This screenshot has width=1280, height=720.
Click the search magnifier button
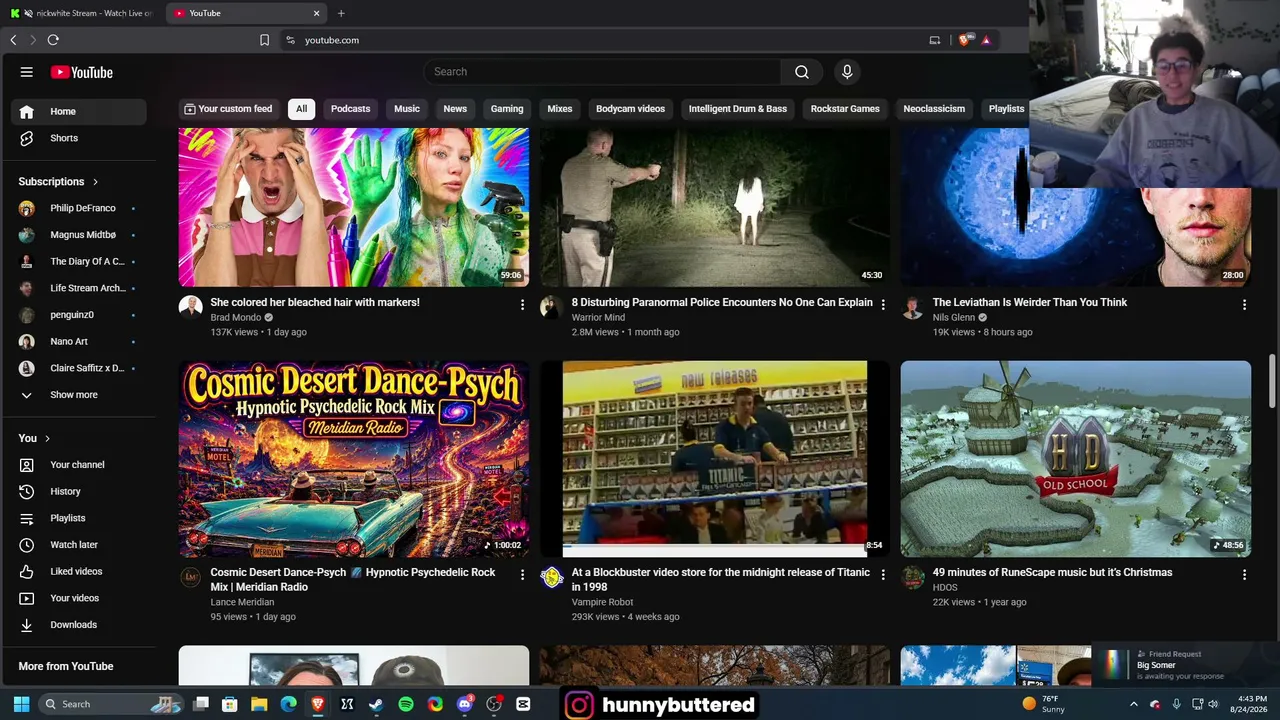(x=802, y=72)
